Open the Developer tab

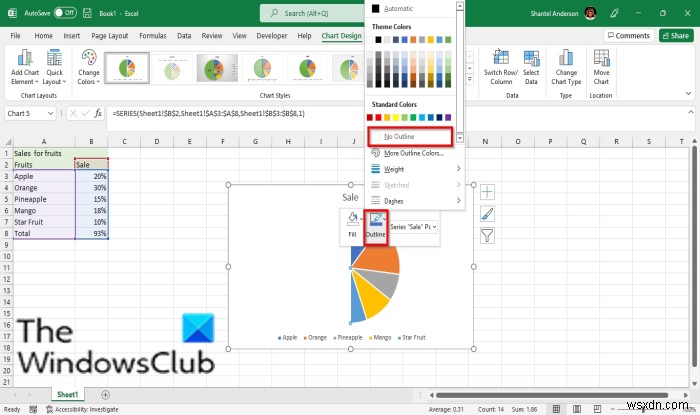271,36
